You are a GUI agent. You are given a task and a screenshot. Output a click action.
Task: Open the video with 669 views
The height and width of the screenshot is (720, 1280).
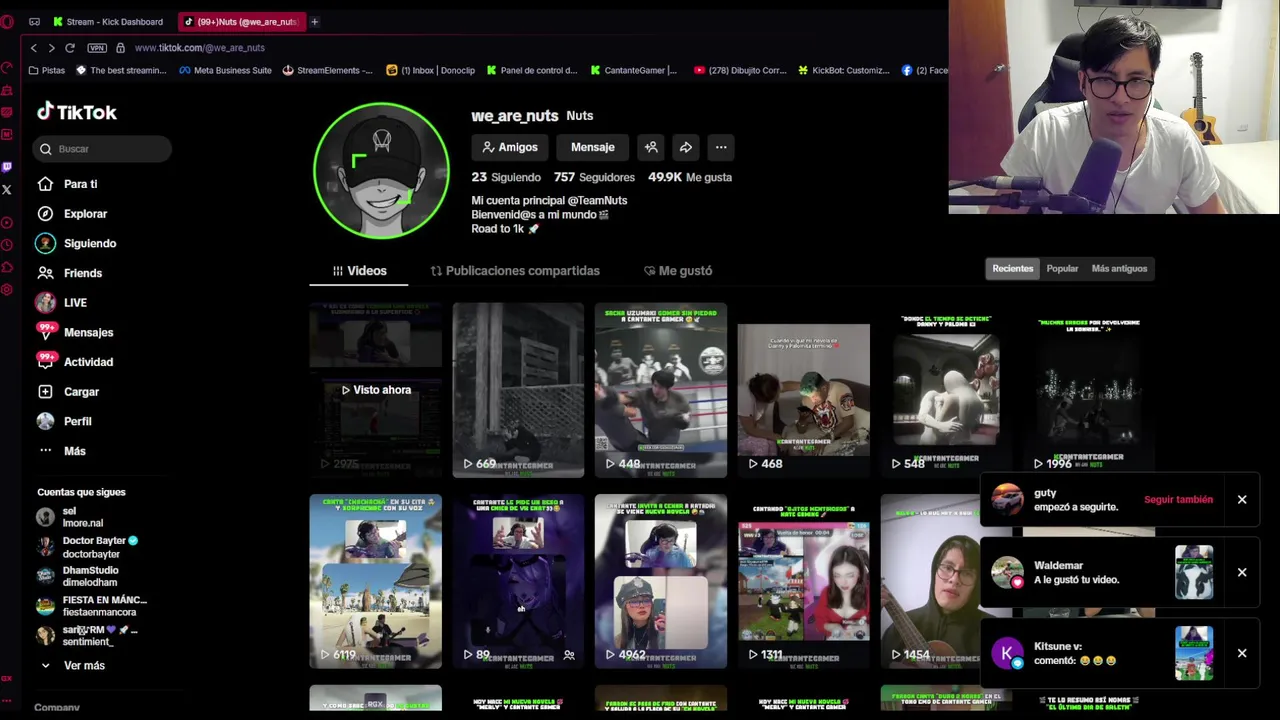click(x=518, y=390)
